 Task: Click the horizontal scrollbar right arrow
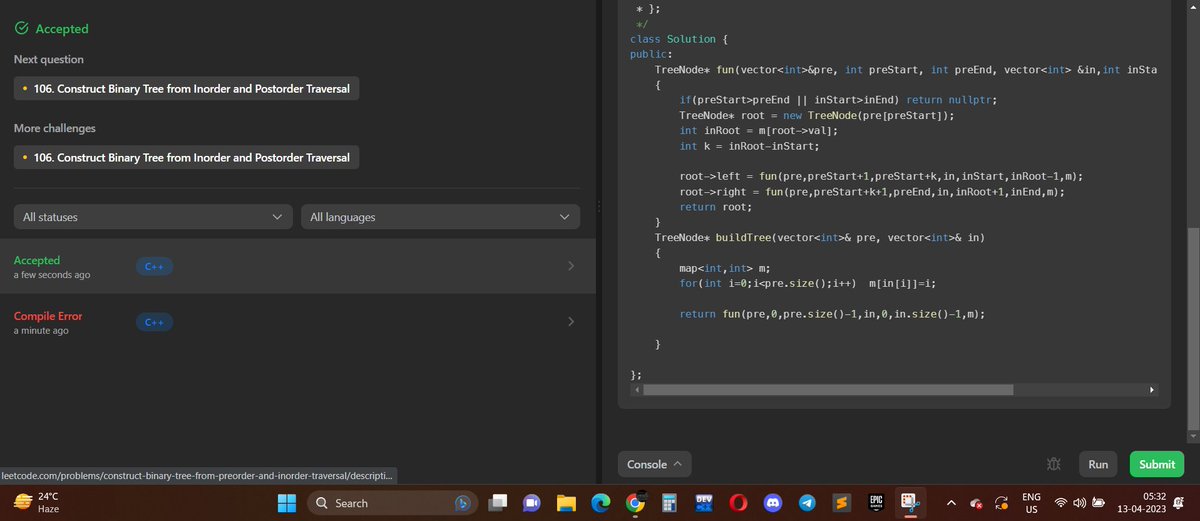(x=1152, y=389)
